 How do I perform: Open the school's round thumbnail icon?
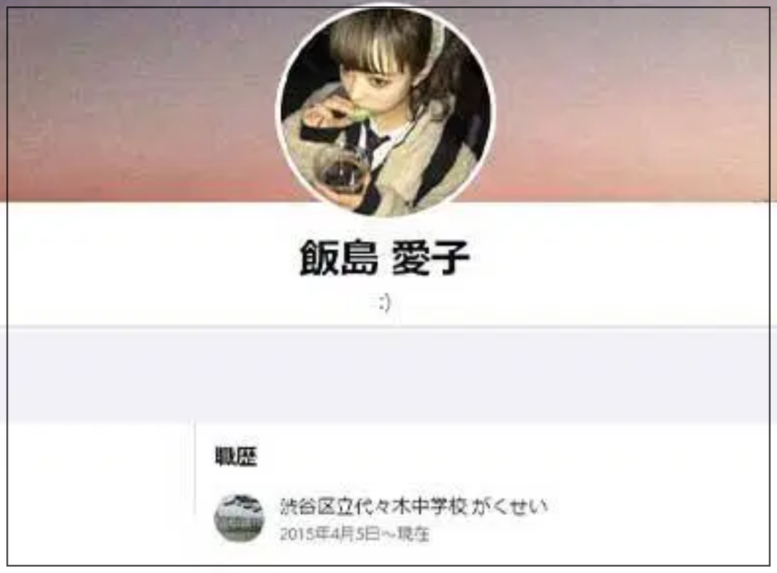pyautogui.click(x=239, y=518)
